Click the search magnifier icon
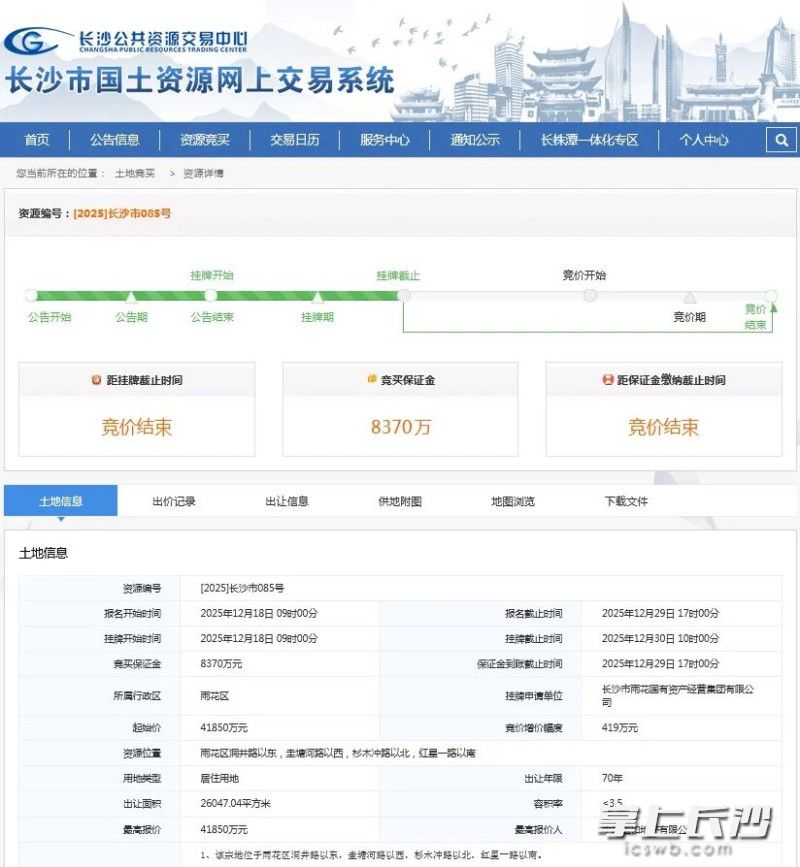The width and height of the screenshot is (800, 867). (x=783, y=140)
